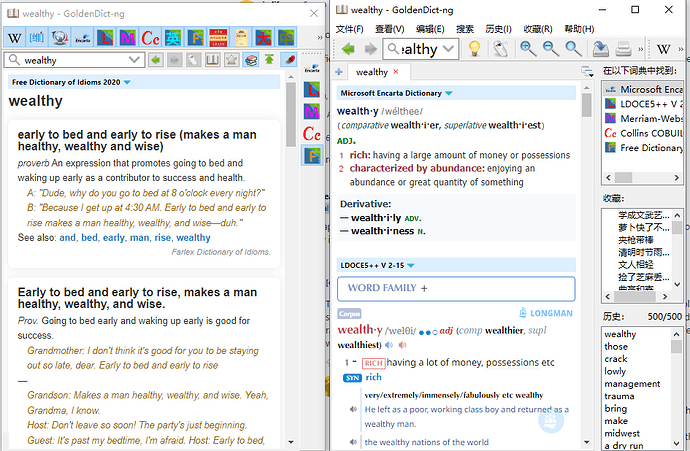Follow the 'bed' See also link

point(89,238)
